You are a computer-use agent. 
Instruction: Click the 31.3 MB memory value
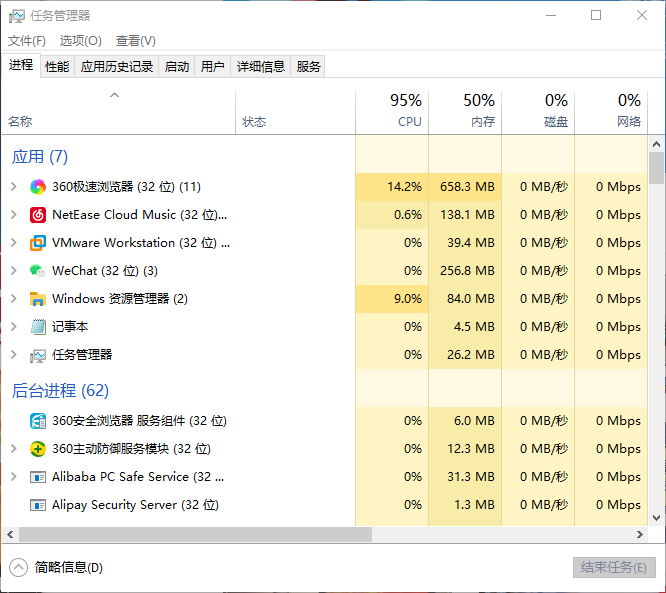click(x=471, y=477)
